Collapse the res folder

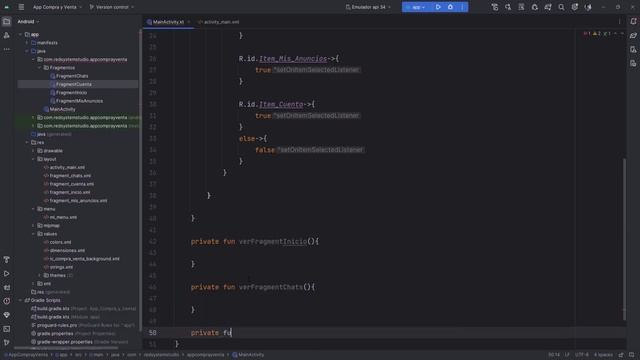point(27,142)
